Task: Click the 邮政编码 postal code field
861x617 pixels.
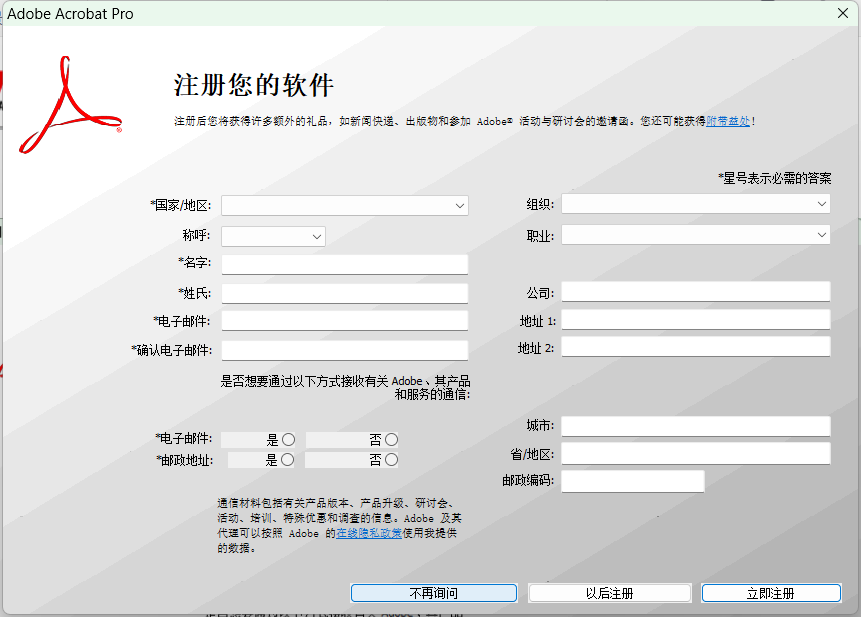Action: point(633,481)
